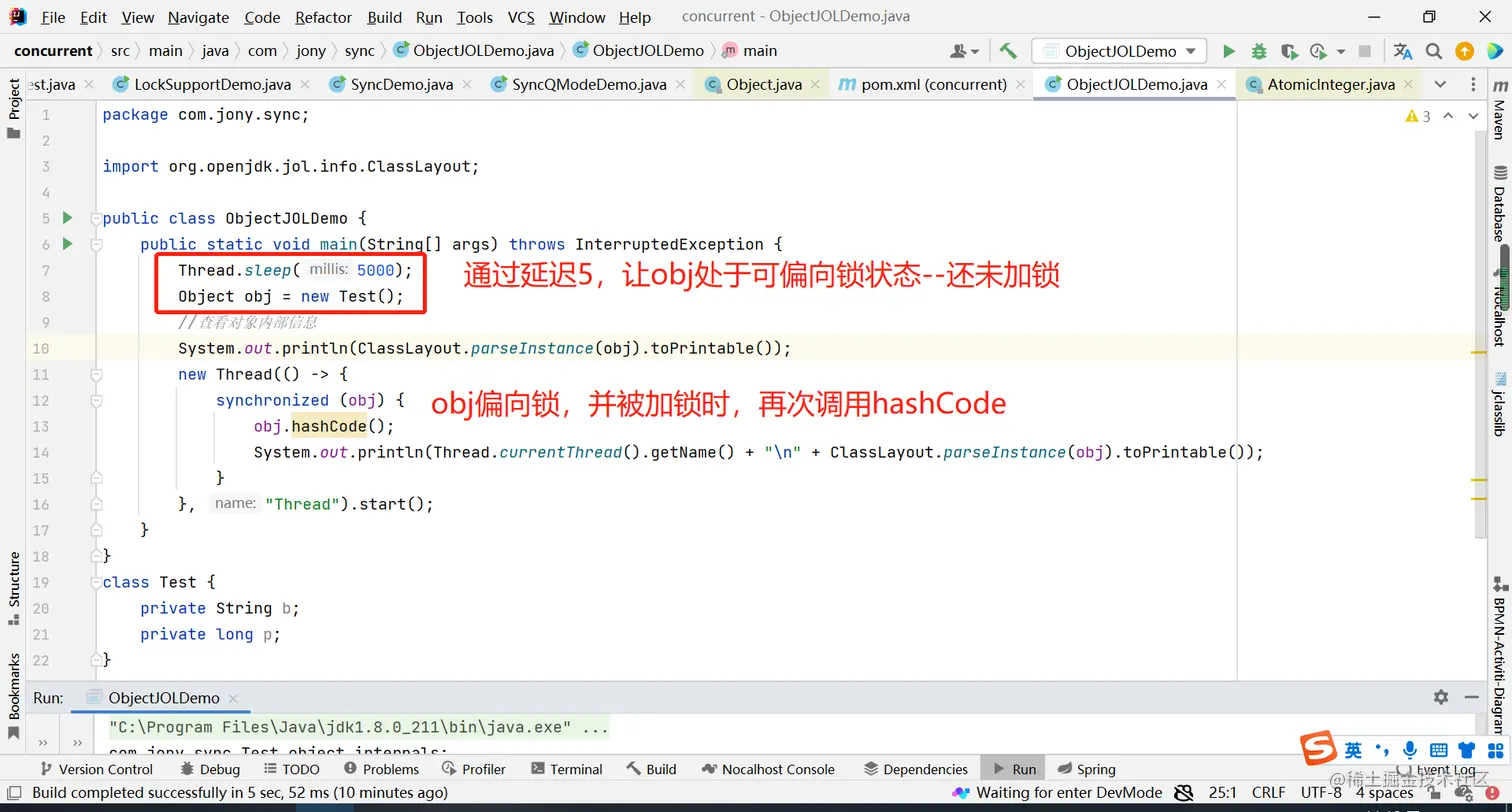
Task: Click breadcrumb 'jony' in navigation bar
Action: click(x=311, y=51)
